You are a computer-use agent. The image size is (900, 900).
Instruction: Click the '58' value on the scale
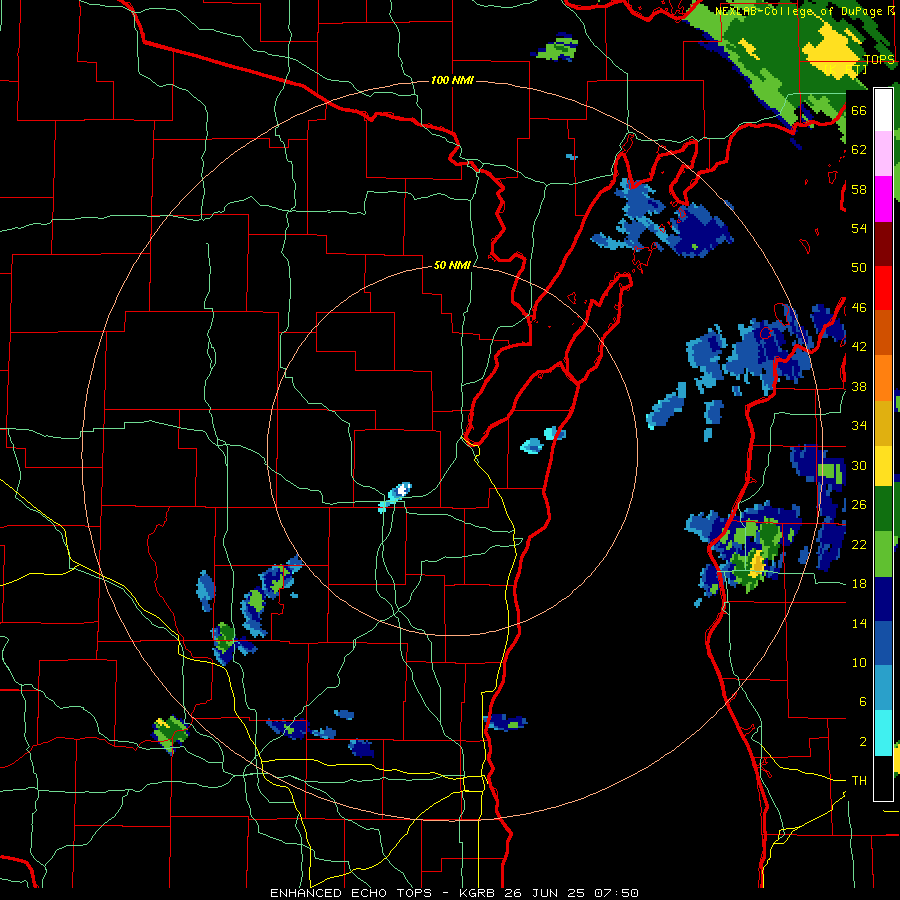[859, 189]
